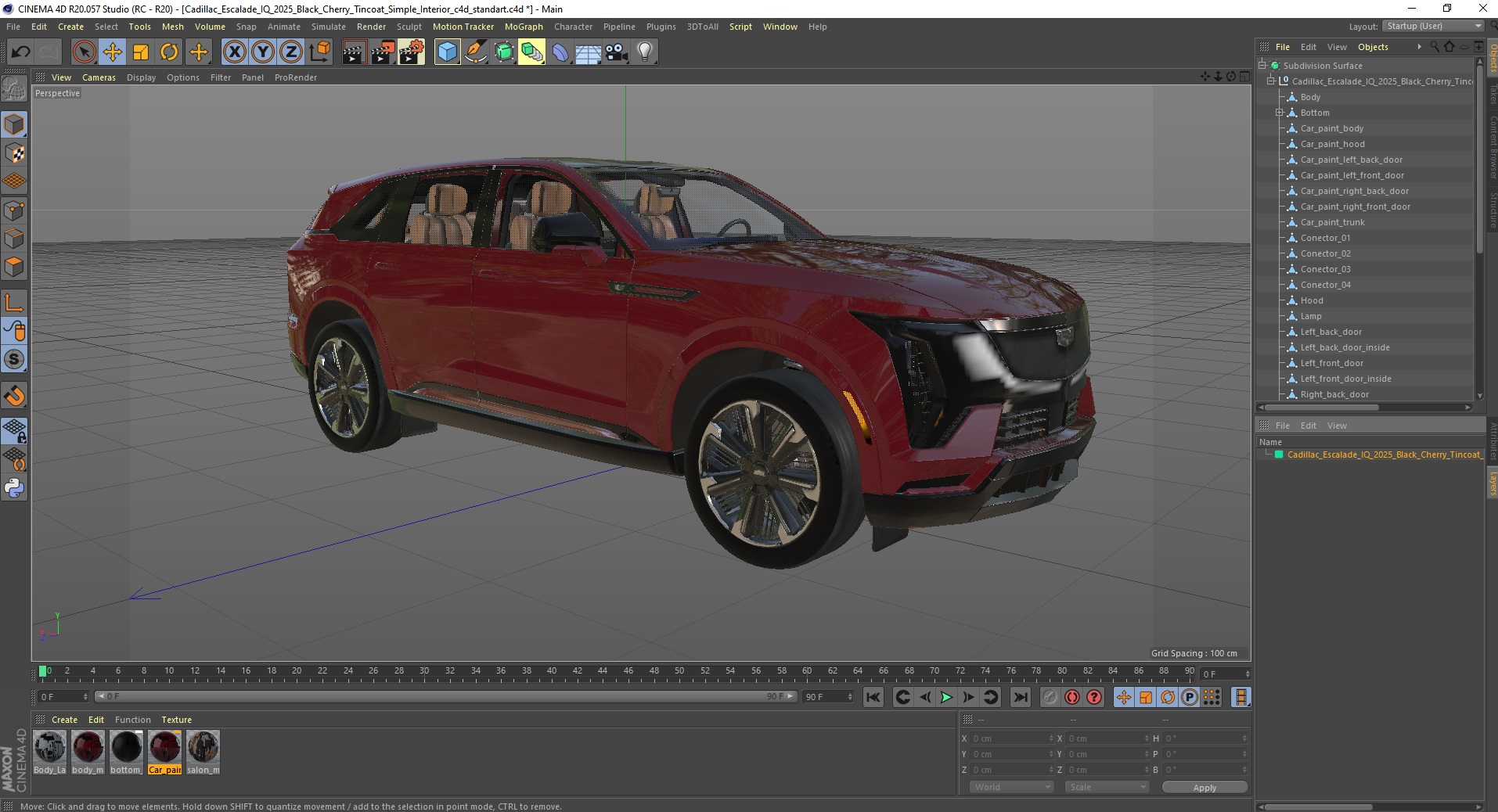Image resolution: width=1498 pixels, height=812 pixels.
Task: Toggle Y axis lock
Action: tap(263, 52)
